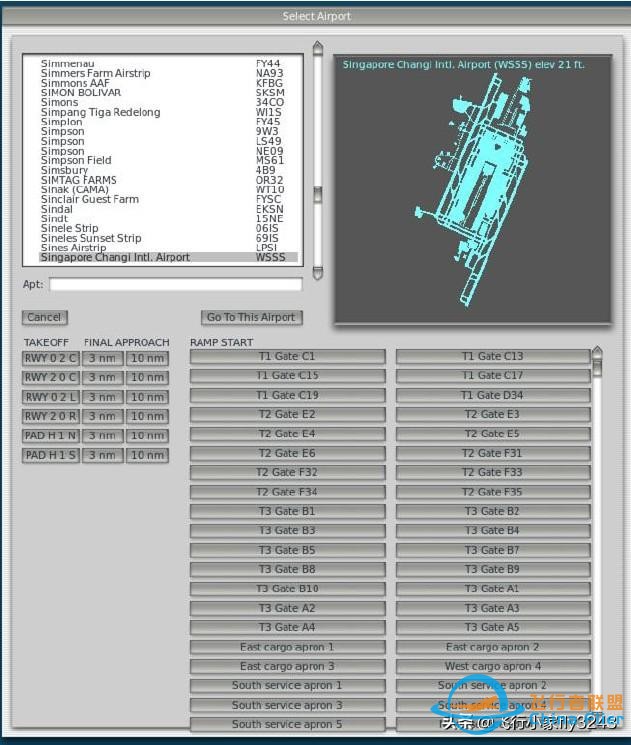The width and height of the screenshot is (631, 745).
Task: Start at T1 Gate C15
Action: click(x=287, y=376)
